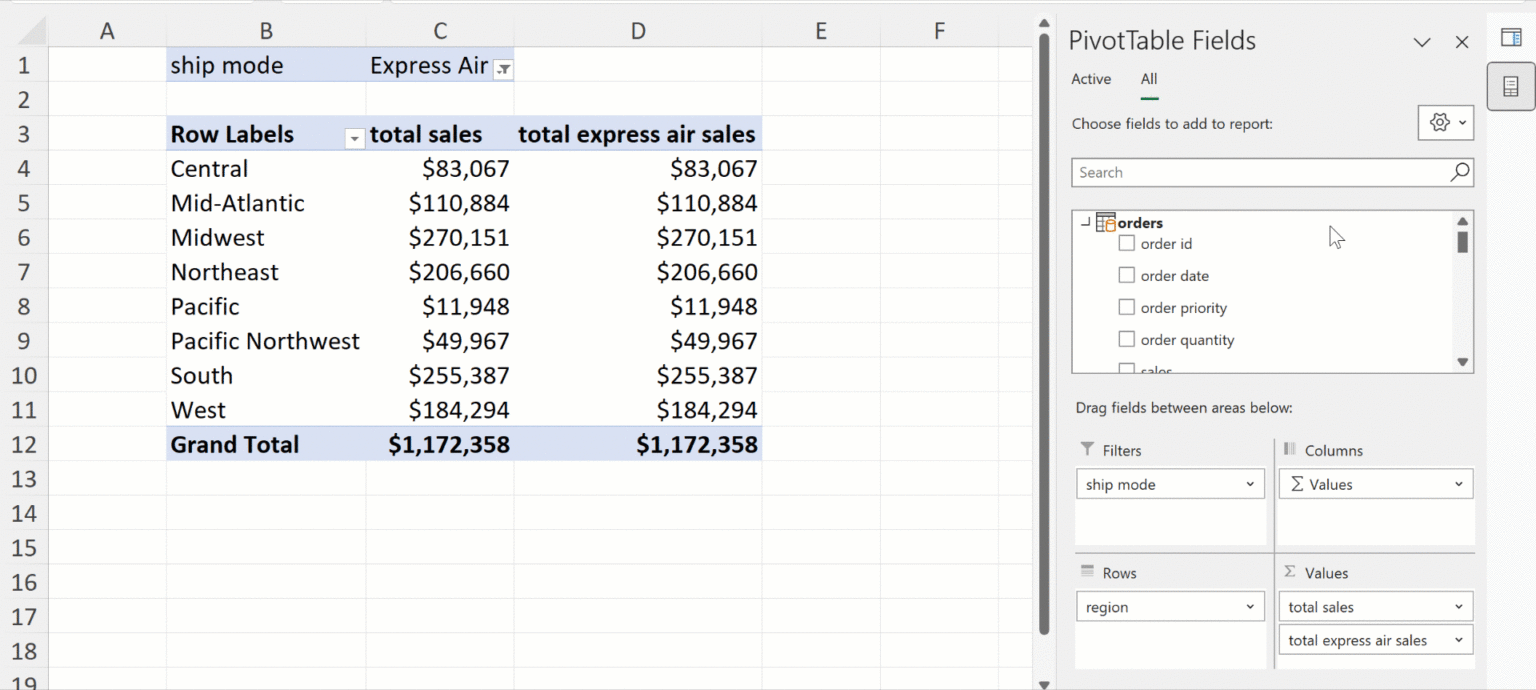Viewport: 1536px width, 690px height.
Task: Close the PivotTable Fields pane
Action: 1462,42
